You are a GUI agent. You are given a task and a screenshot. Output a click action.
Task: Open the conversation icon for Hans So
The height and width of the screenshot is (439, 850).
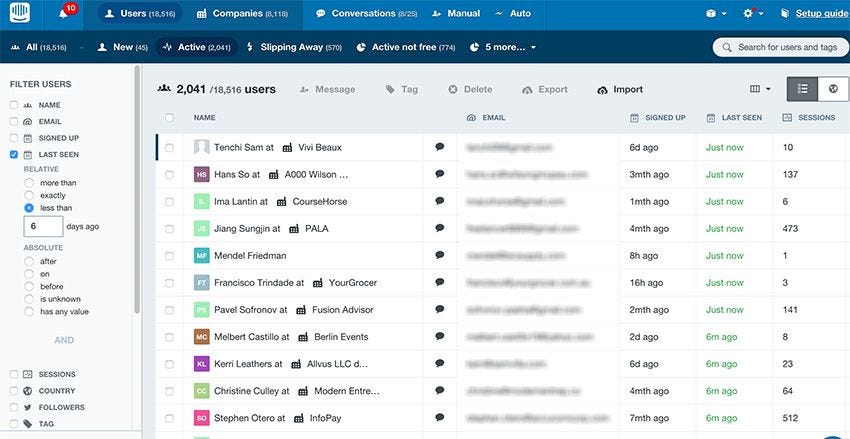(440, 174)
